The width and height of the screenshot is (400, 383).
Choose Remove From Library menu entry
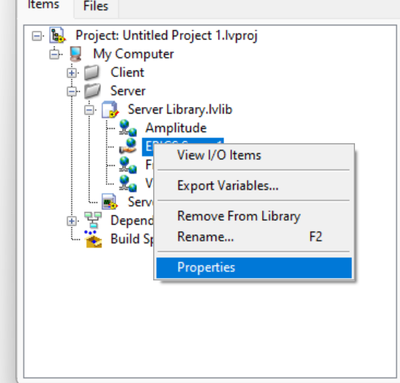tap(254, 216)
